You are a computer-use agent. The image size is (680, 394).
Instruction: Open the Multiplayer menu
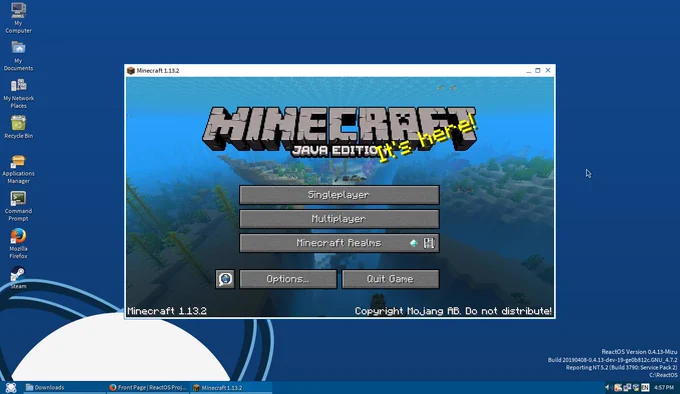[x=339, y=219]
